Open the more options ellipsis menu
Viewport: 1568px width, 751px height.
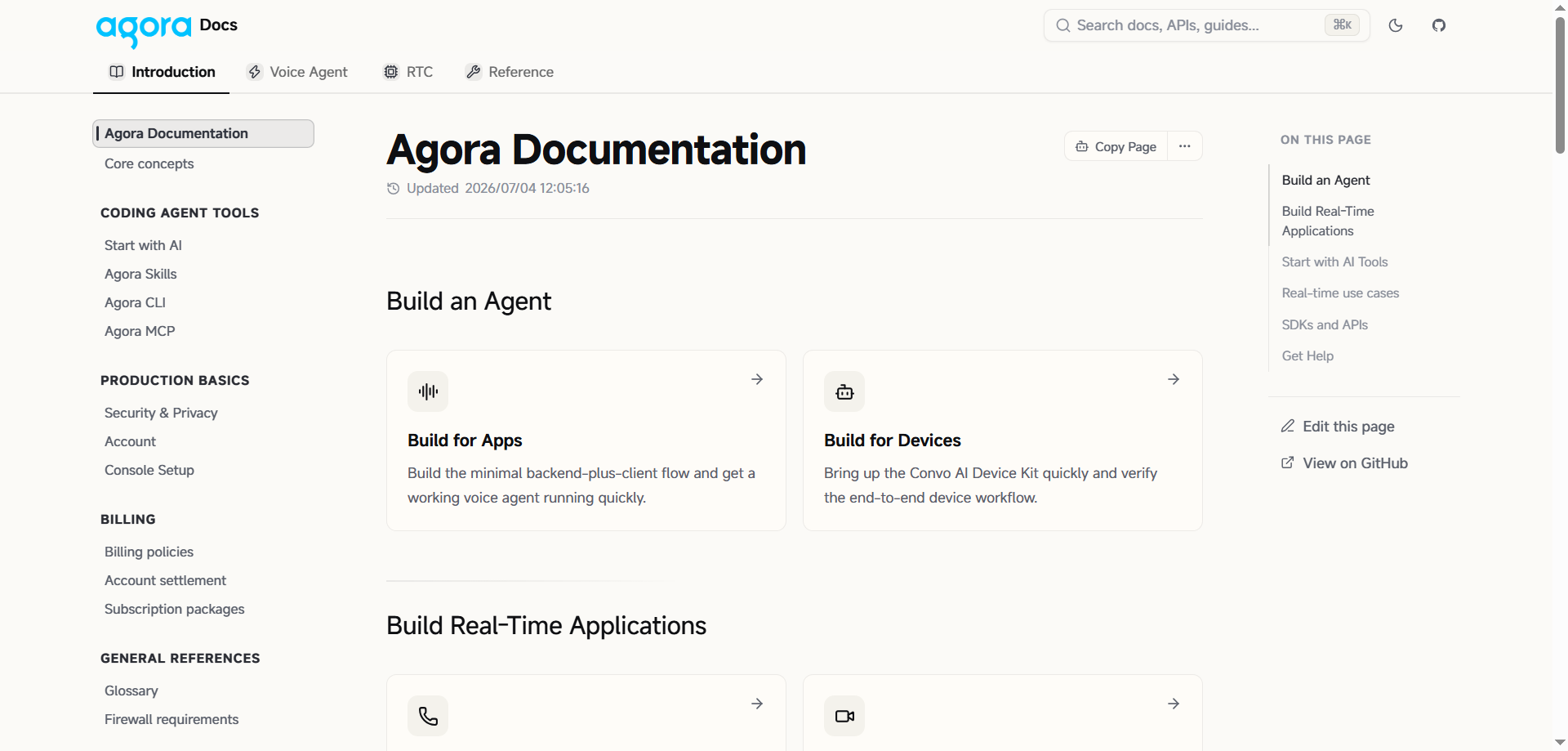coord(1185,146)
